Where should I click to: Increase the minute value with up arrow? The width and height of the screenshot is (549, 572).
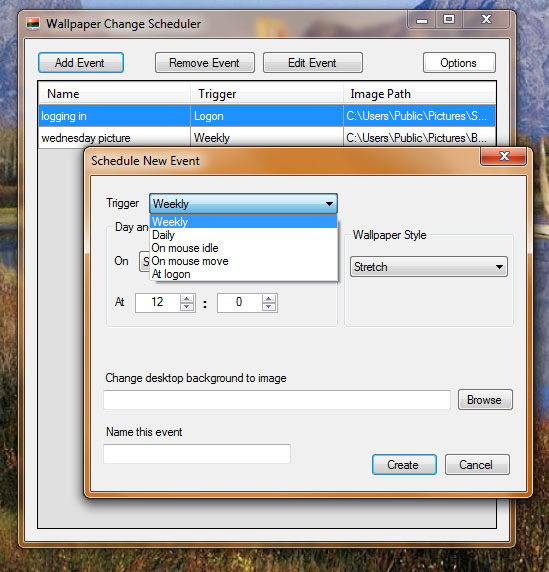[269, 299]
